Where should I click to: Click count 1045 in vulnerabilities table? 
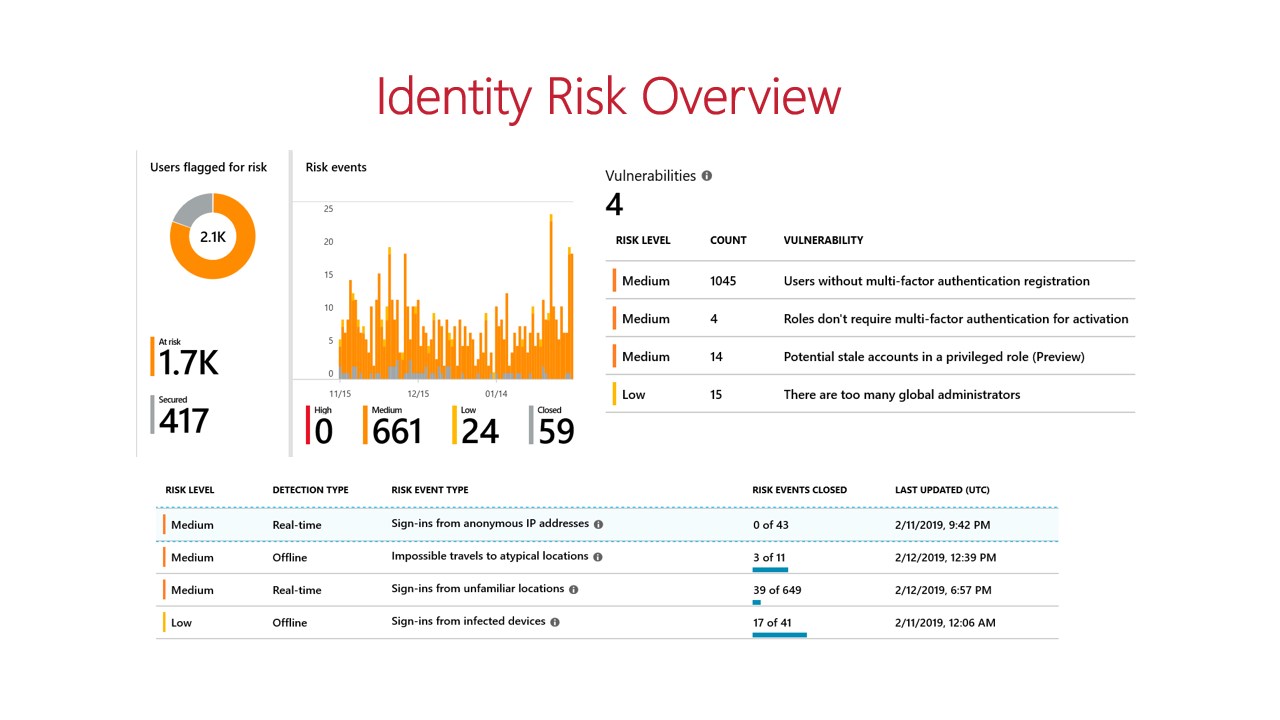click(x=723, y=281)
